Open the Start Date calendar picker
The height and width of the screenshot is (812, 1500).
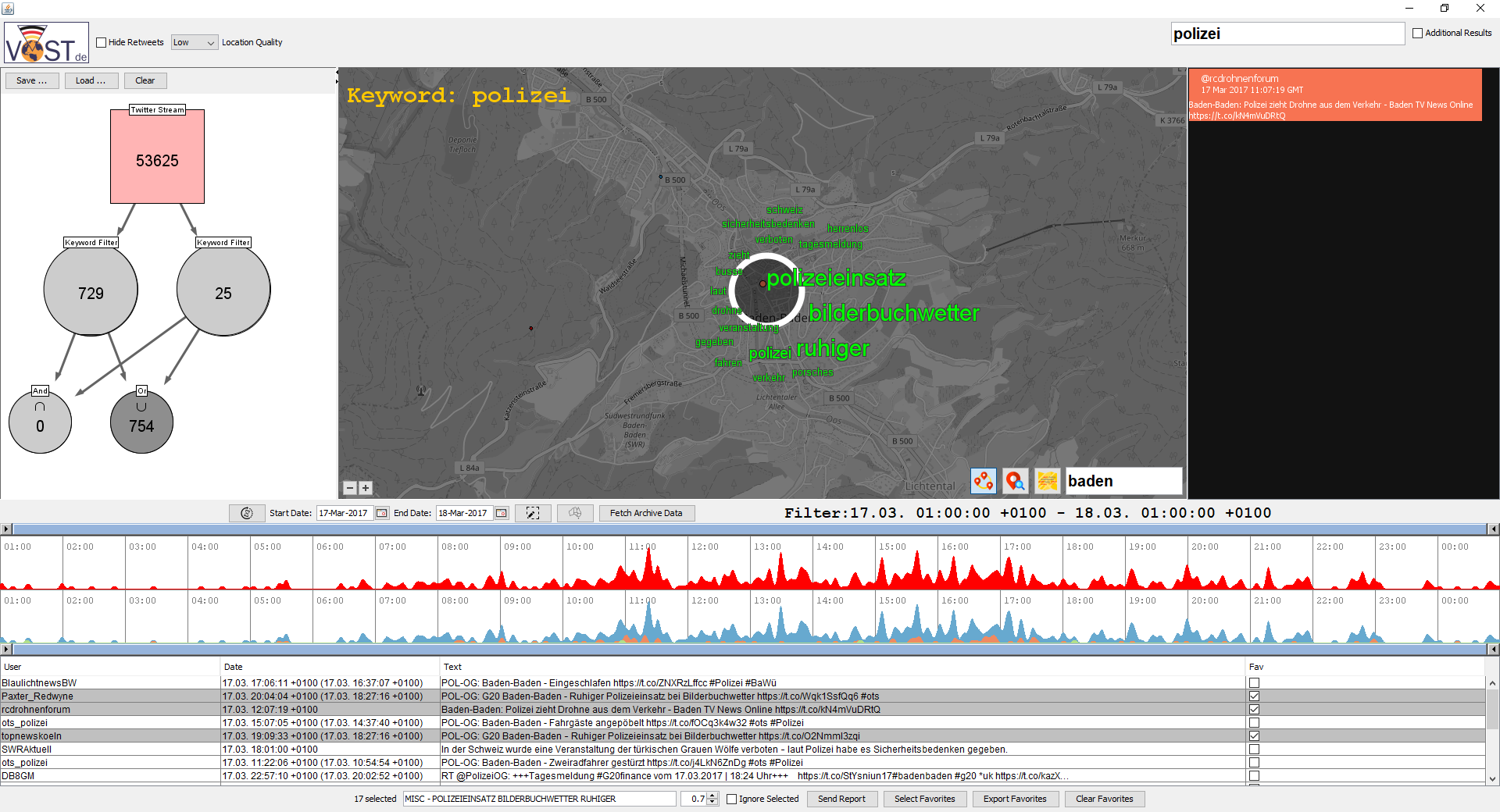(382, 513)
